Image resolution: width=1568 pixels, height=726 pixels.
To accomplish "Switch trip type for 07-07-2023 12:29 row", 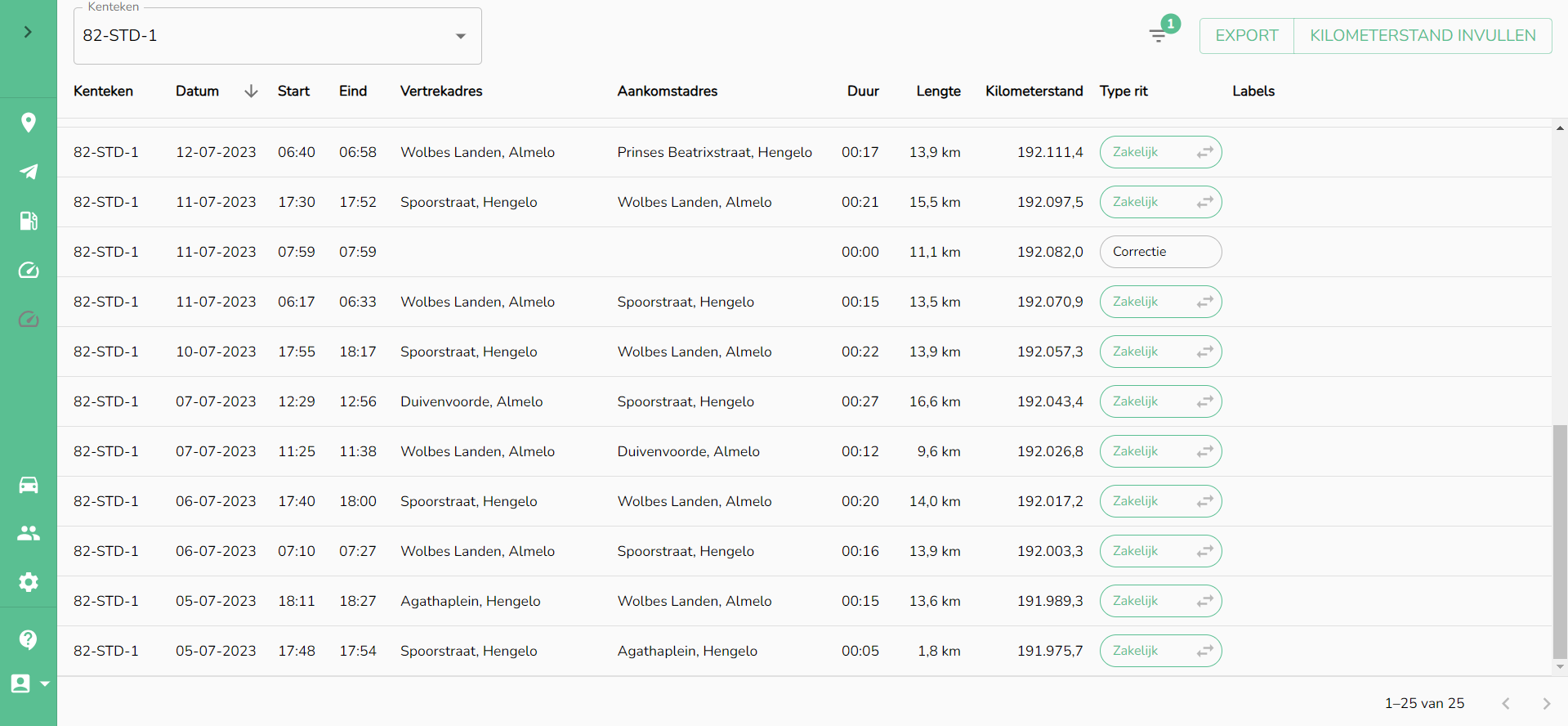I will (x=1205, y=401).
